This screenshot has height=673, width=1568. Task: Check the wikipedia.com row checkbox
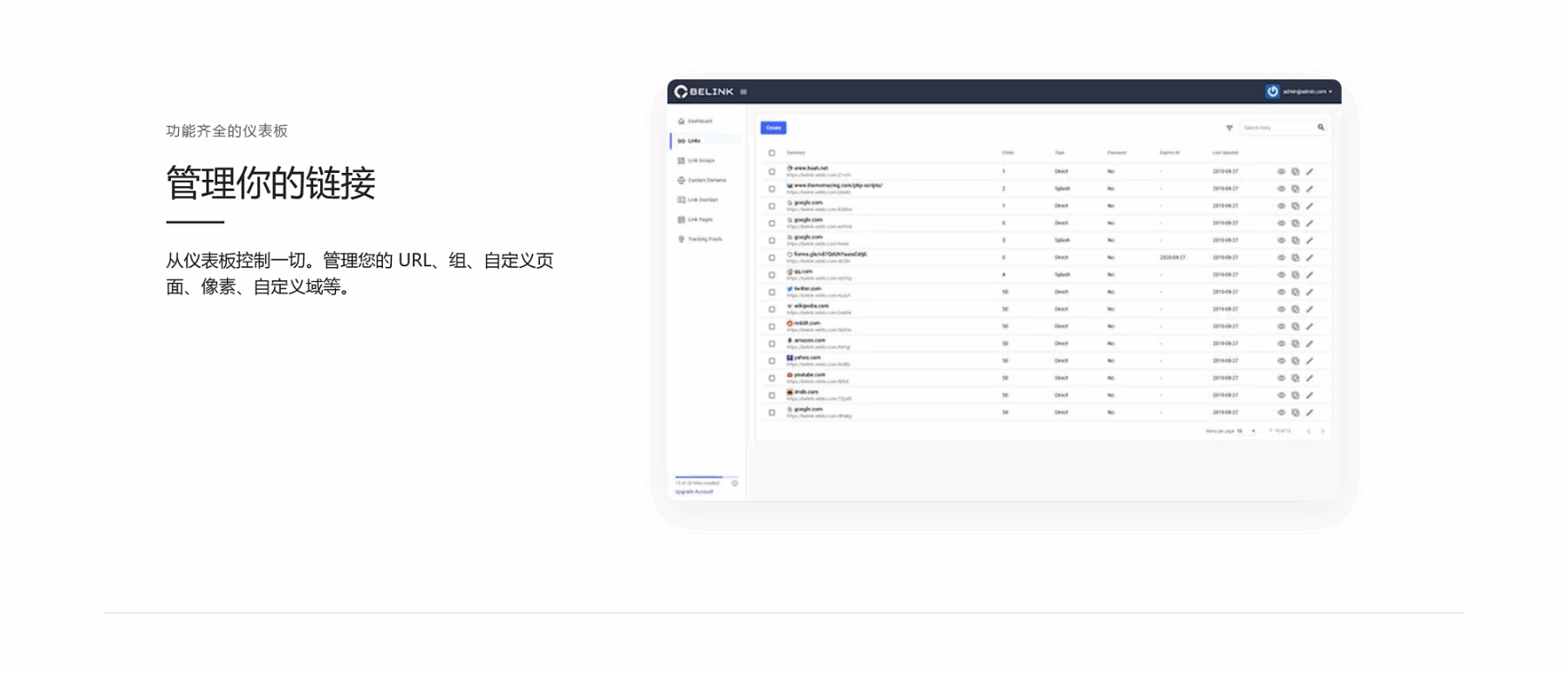[x=771, y=309]
